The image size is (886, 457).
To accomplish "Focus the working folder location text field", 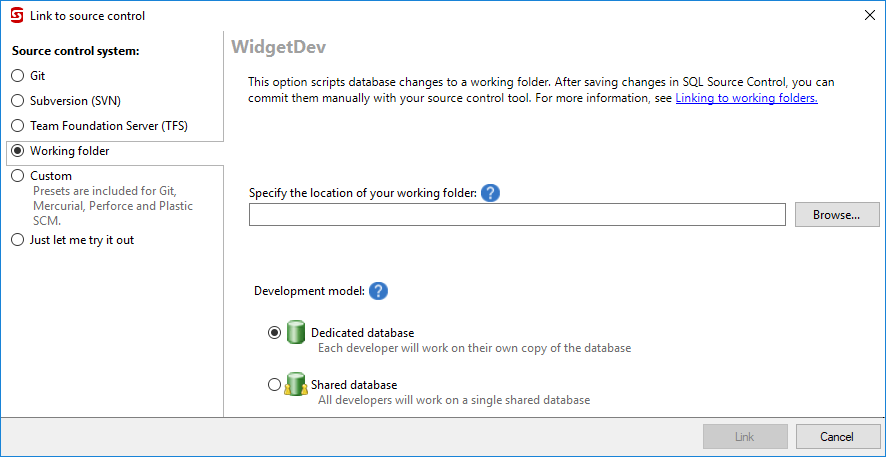I will [x=517, y=215].
